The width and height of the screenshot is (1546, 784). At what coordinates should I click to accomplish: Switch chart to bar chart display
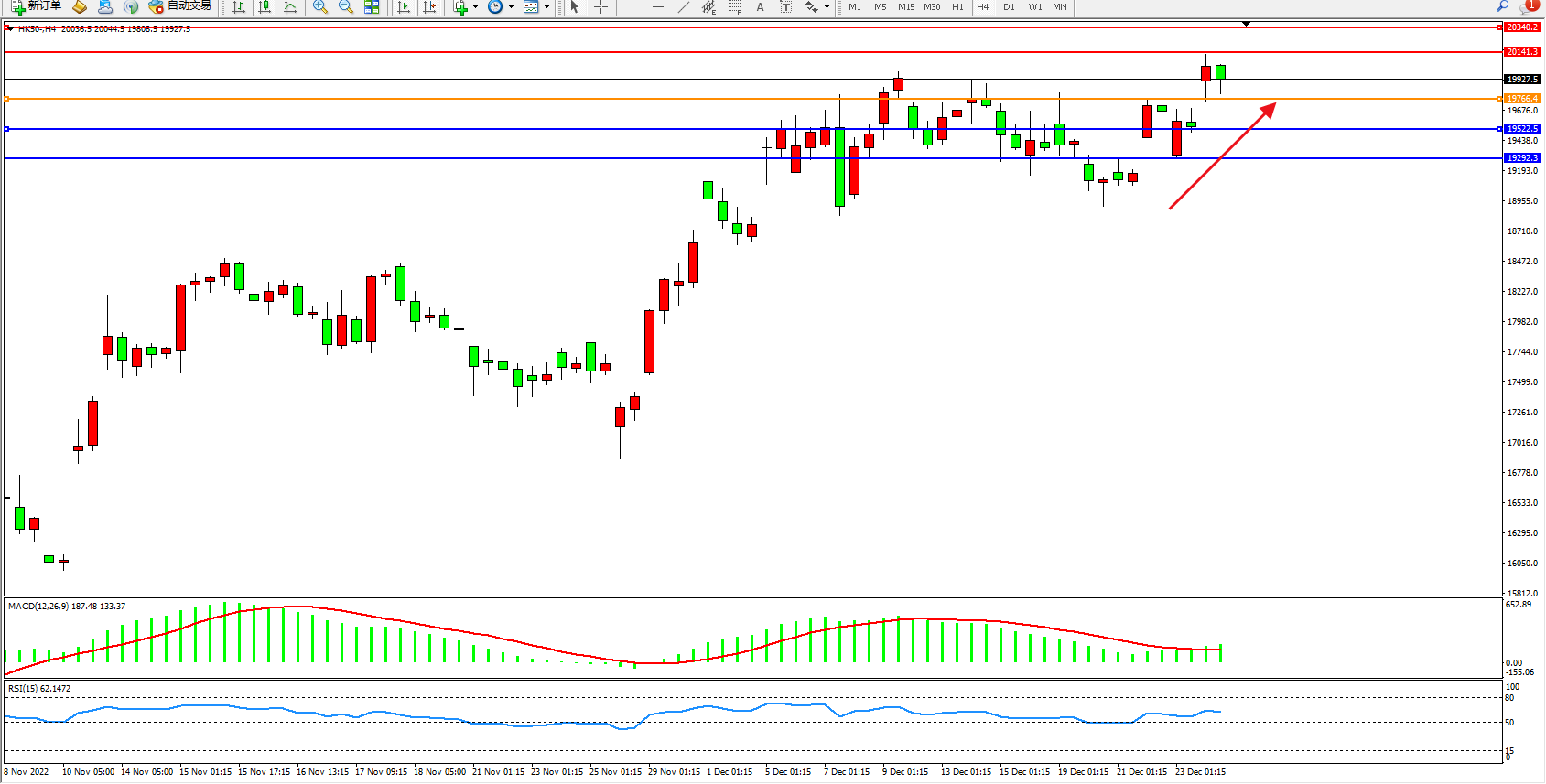click(239, 7)
